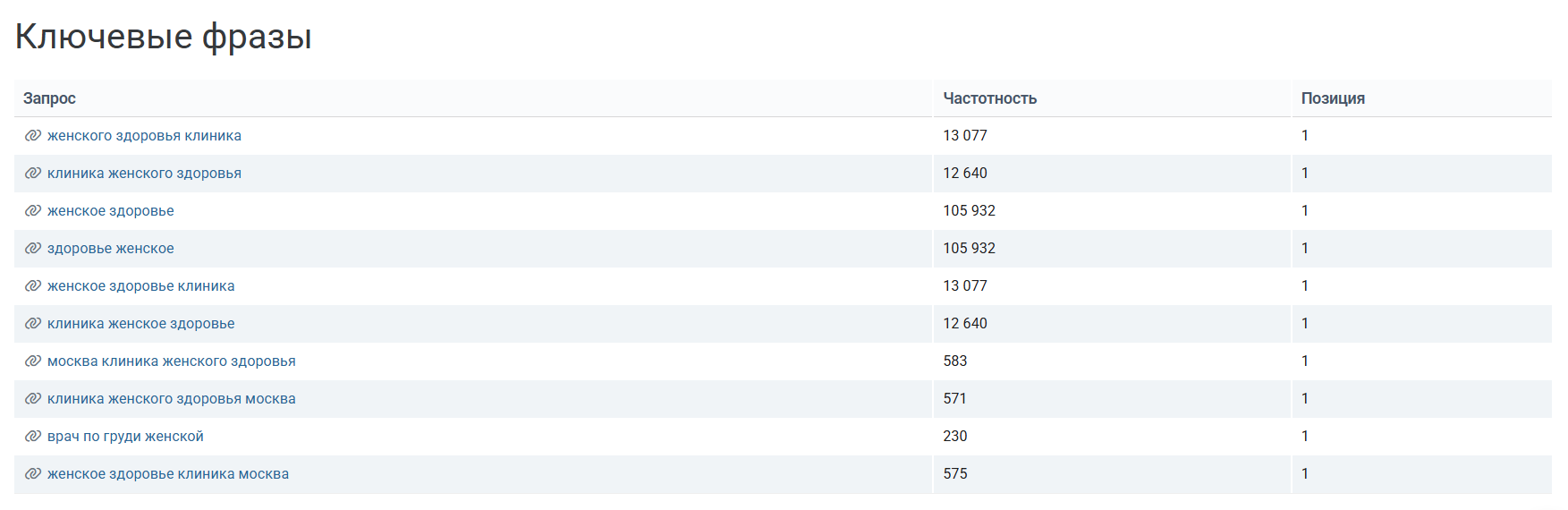Click link icon beside 'москва клиника женского здоровья'
This screenshot has height=510, width=1568.
tap(33, 361)
